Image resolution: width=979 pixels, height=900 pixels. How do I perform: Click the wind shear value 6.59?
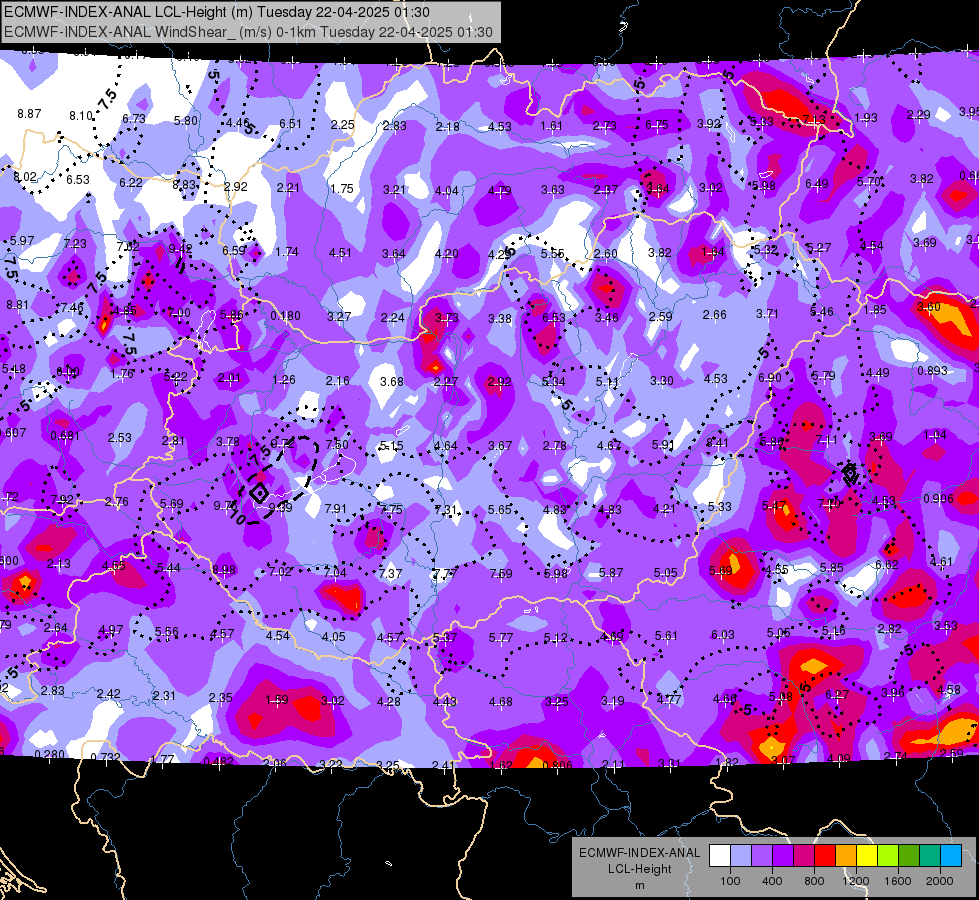234,250
